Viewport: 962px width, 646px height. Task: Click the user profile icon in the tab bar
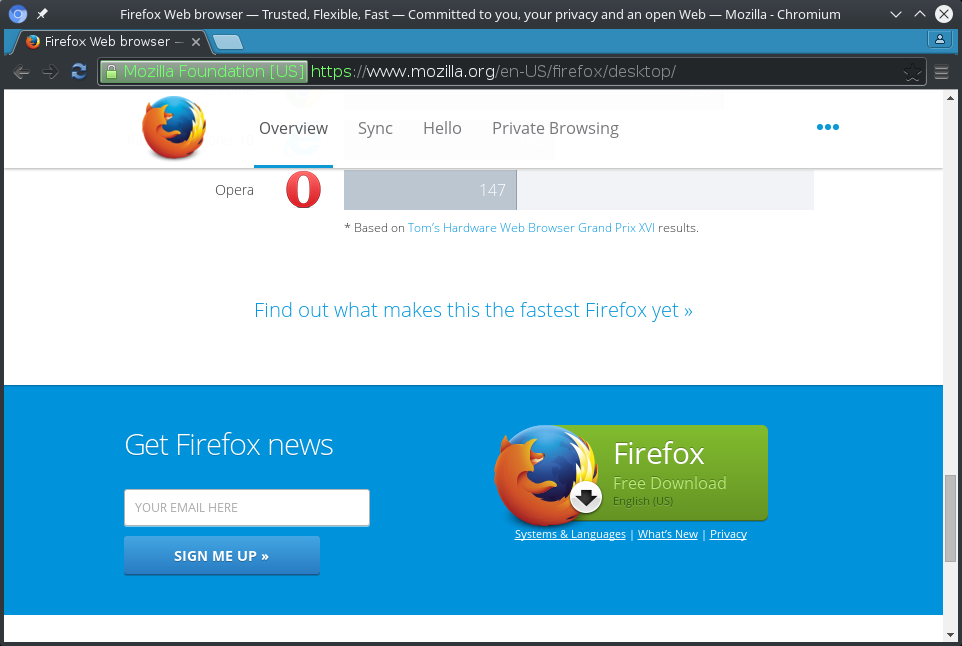pos(939,39)
